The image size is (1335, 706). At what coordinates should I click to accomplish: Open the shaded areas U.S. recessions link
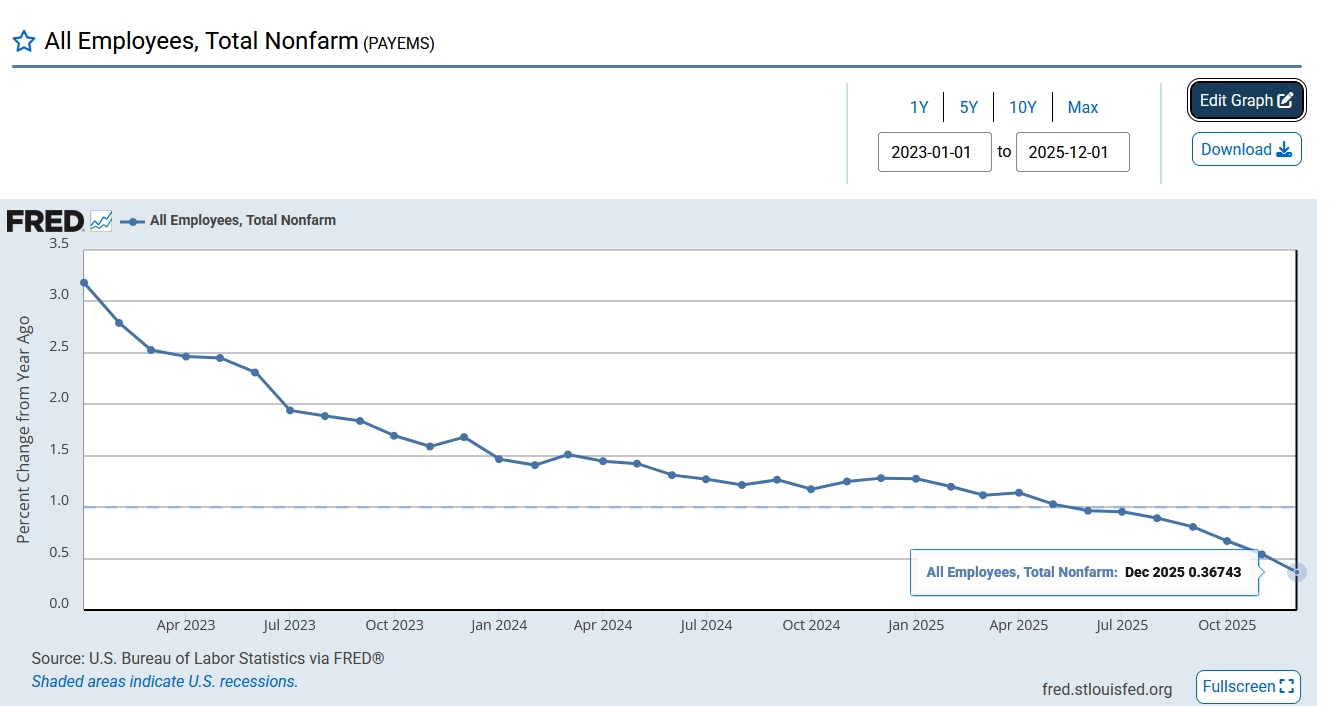click(x=164, y=682)
